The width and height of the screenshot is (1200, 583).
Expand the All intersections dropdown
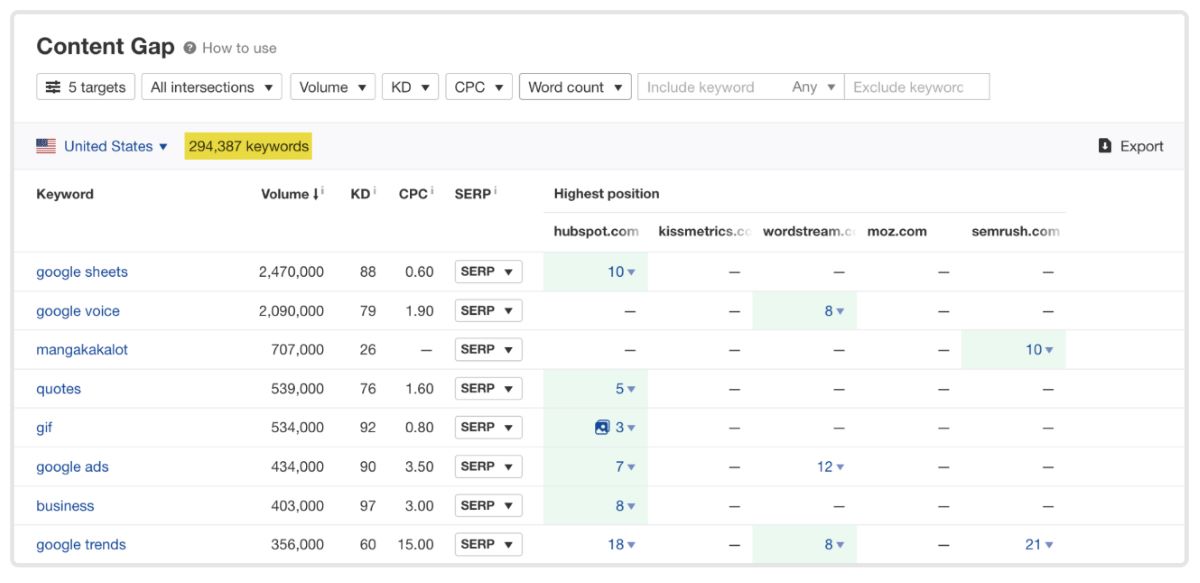pos(212,87)
